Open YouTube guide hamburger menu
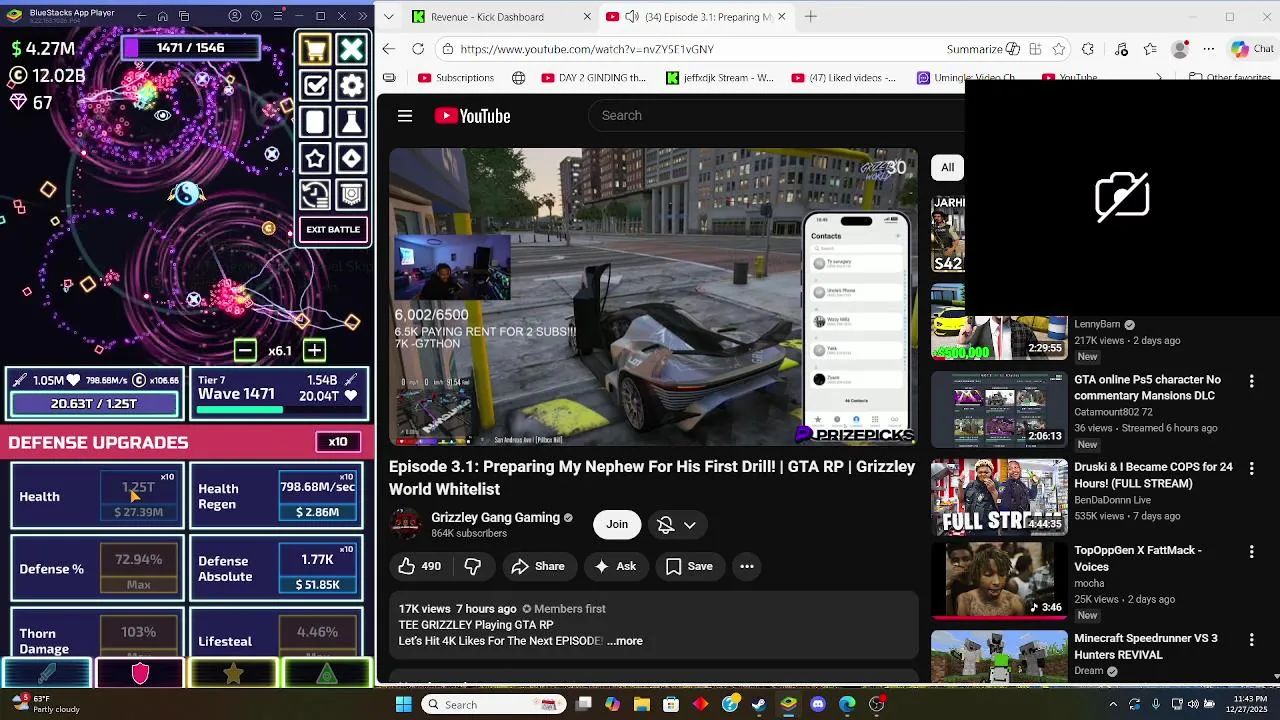1280x720 pixels. (x=405, y=116)
